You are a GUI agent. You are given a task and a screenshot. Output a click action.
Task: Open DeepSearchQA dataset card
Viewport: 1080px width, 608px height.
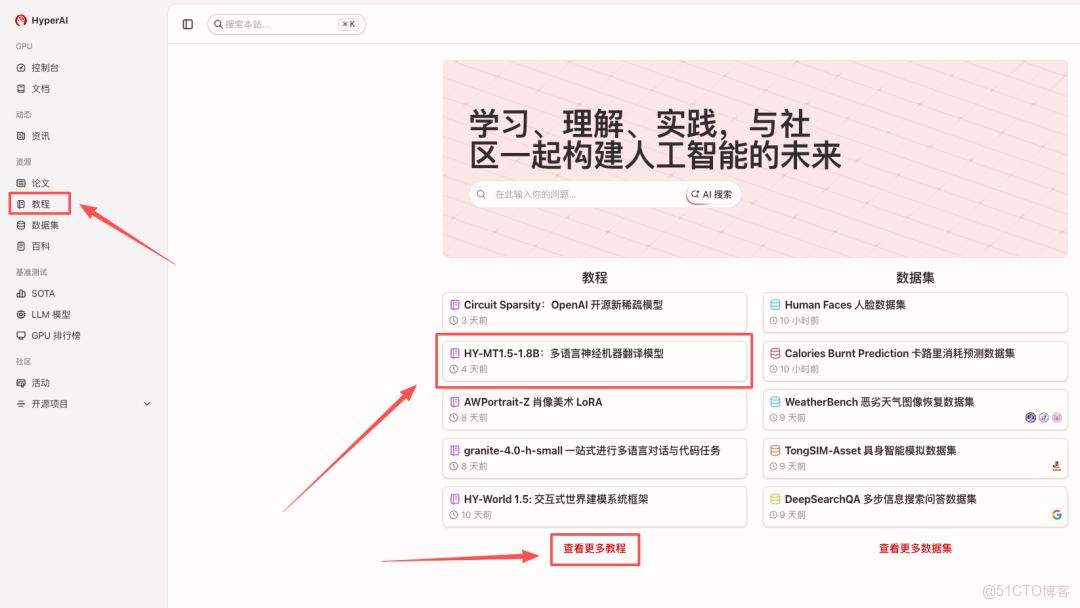click(915, 507)
